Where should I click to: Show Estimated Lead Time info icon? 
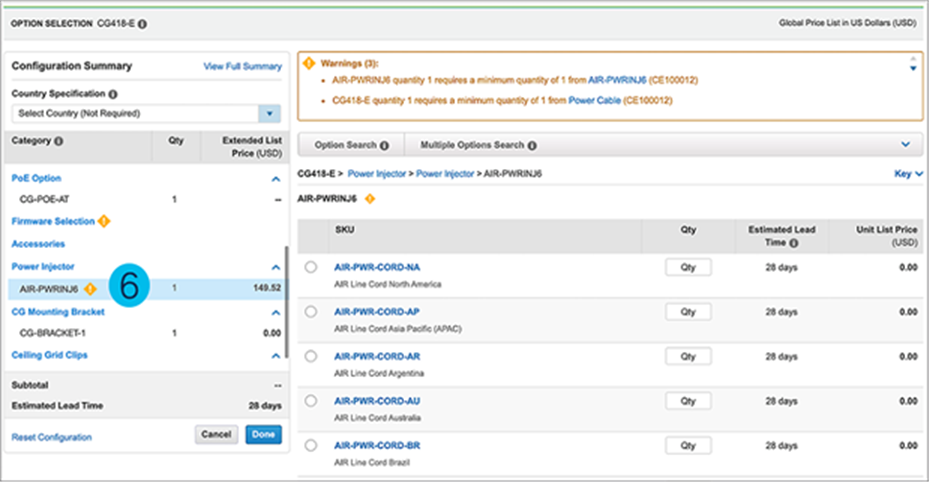(794, 243)
